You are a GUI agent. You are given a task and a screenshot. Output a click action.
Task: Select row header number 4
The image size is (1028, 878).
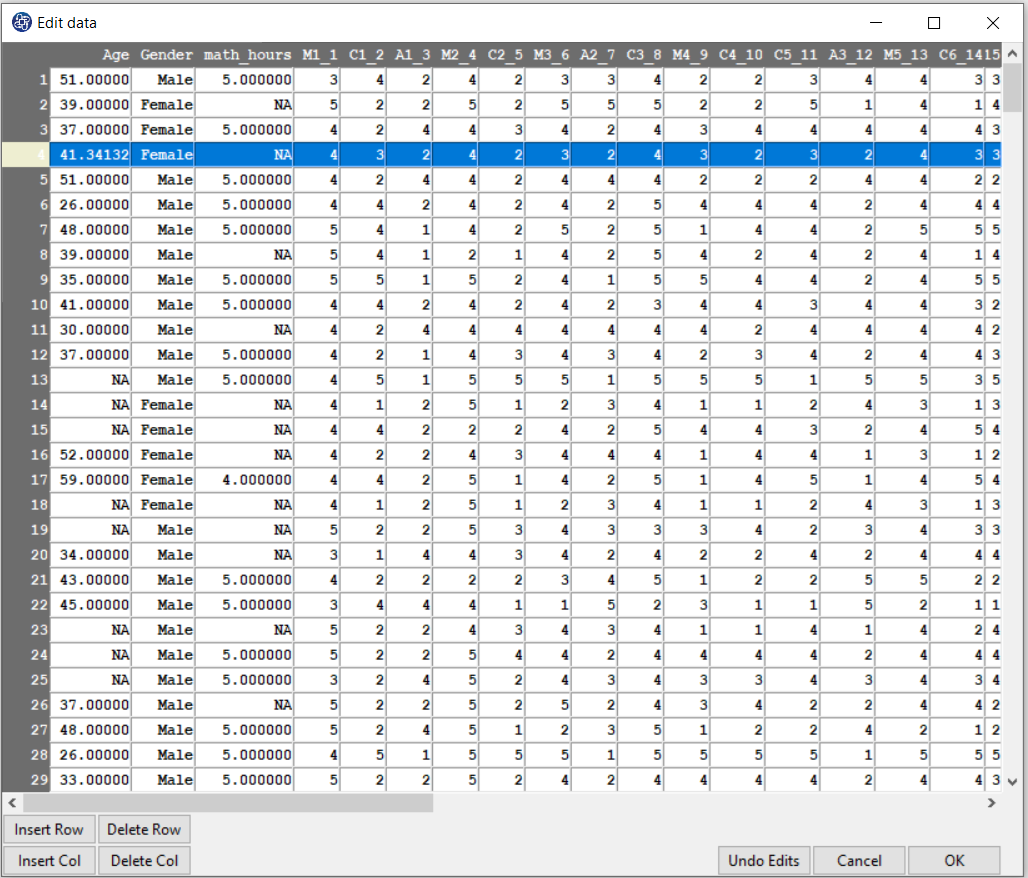pos(26,155)
